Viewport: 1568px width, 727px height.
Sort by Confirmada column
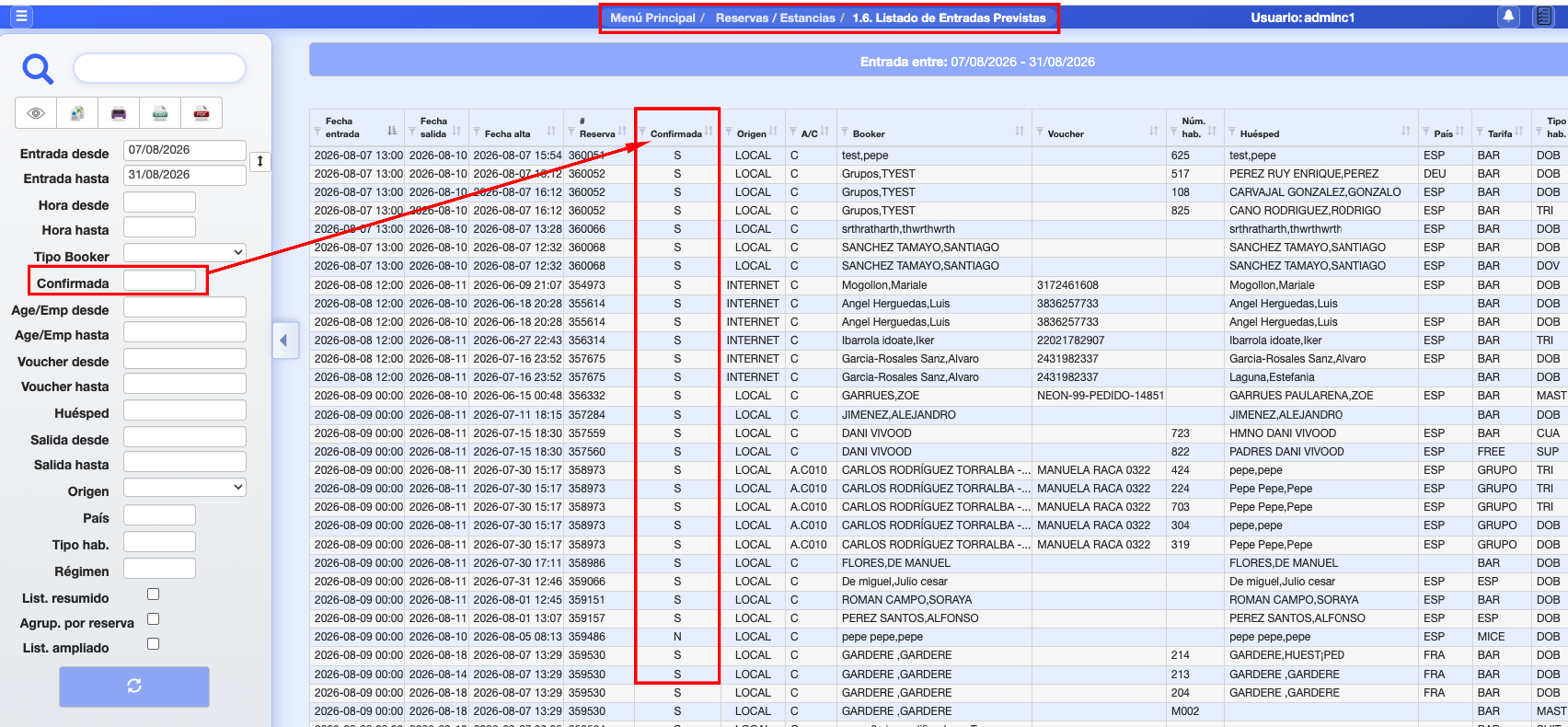(x=709, y=131)
